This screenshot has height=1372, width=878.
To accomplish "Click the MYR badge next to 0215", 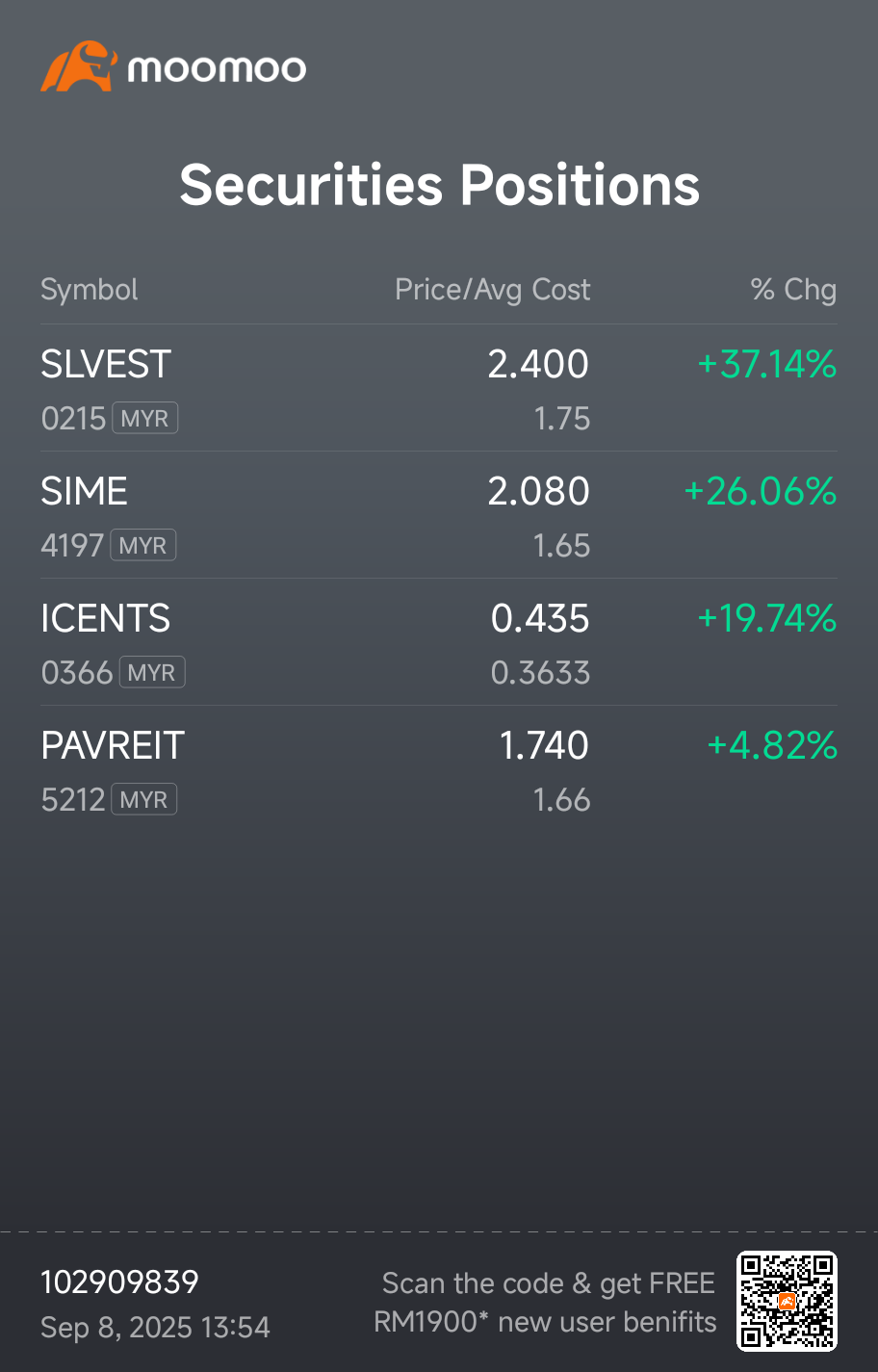I will click(x=145, y=419).
